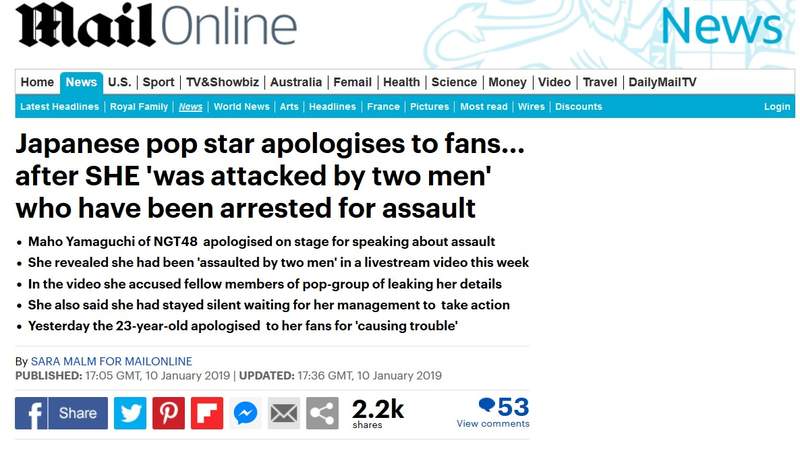Click the comment bubble showing 53

(x=504, y=407)
